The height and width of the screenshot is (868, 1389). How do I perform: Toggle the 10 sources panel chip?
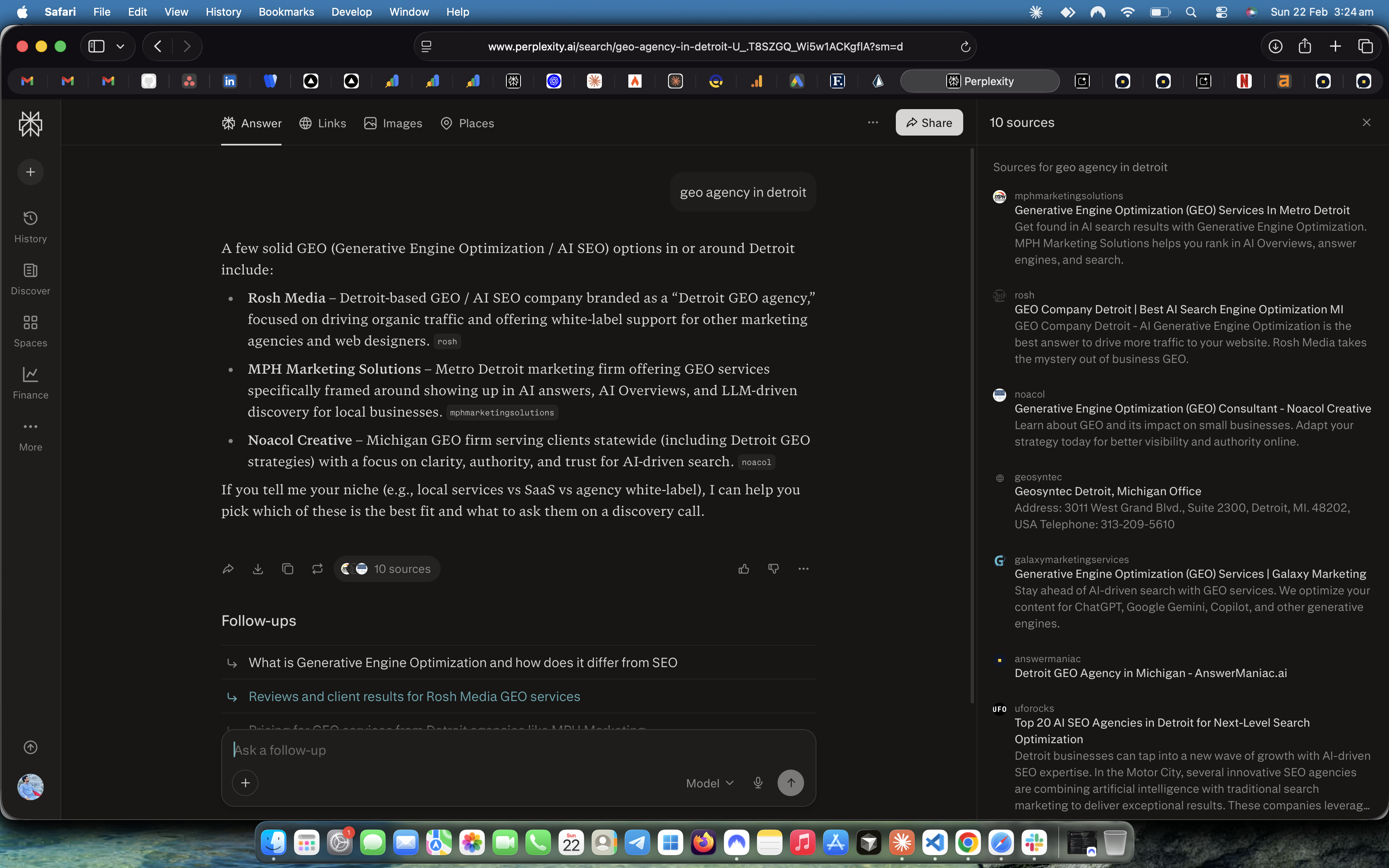coord(387,569)
